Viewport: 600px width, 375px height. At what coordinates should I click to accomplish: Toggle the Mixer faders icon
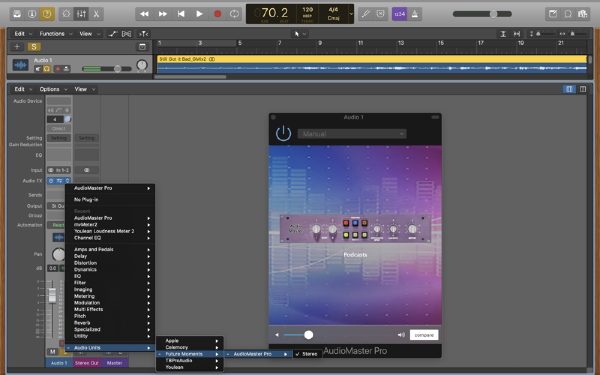(81, 14)
